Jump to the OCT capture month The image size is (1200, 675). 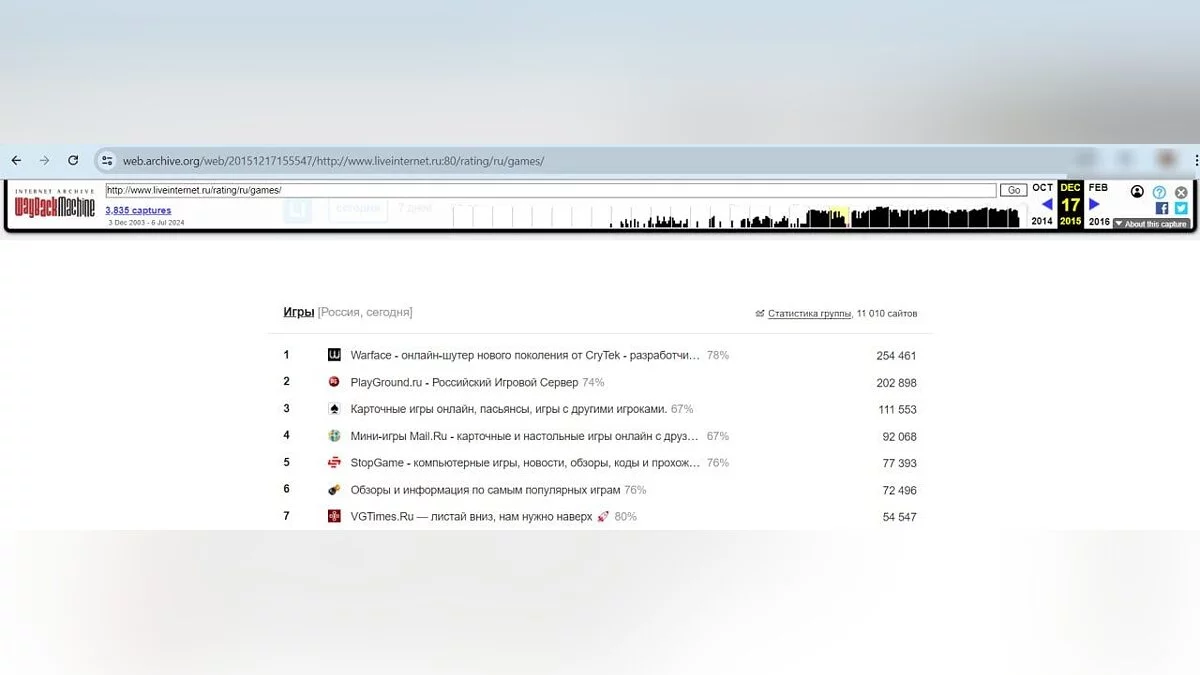[1042, 188]
